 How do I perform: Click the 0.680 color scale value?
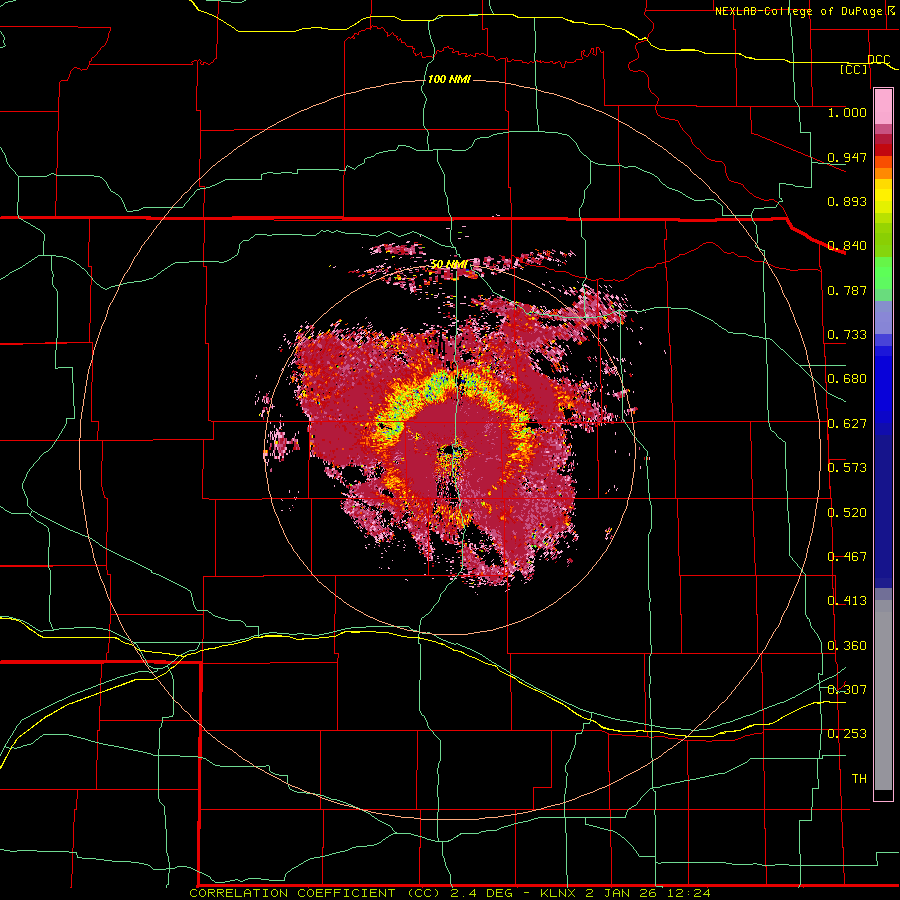[847, 379]
